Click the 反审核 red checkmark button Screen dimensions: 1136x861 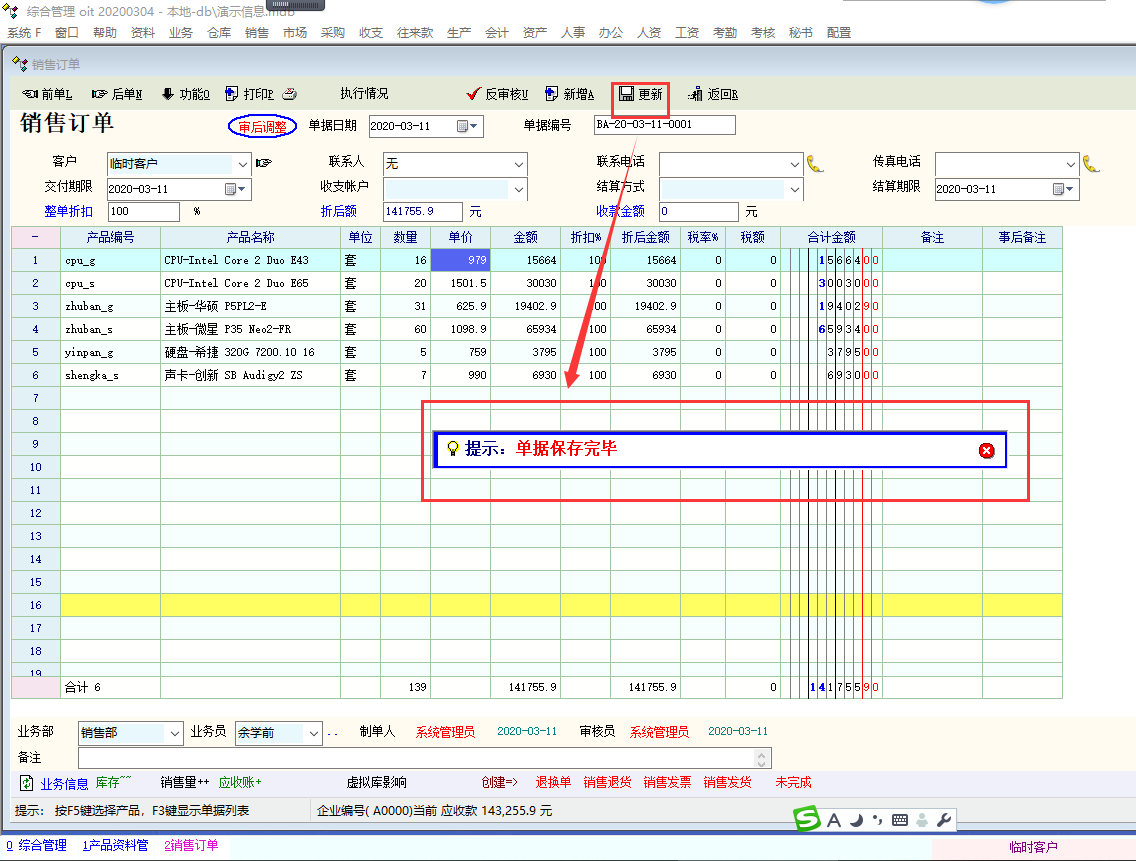pos(497,94)
